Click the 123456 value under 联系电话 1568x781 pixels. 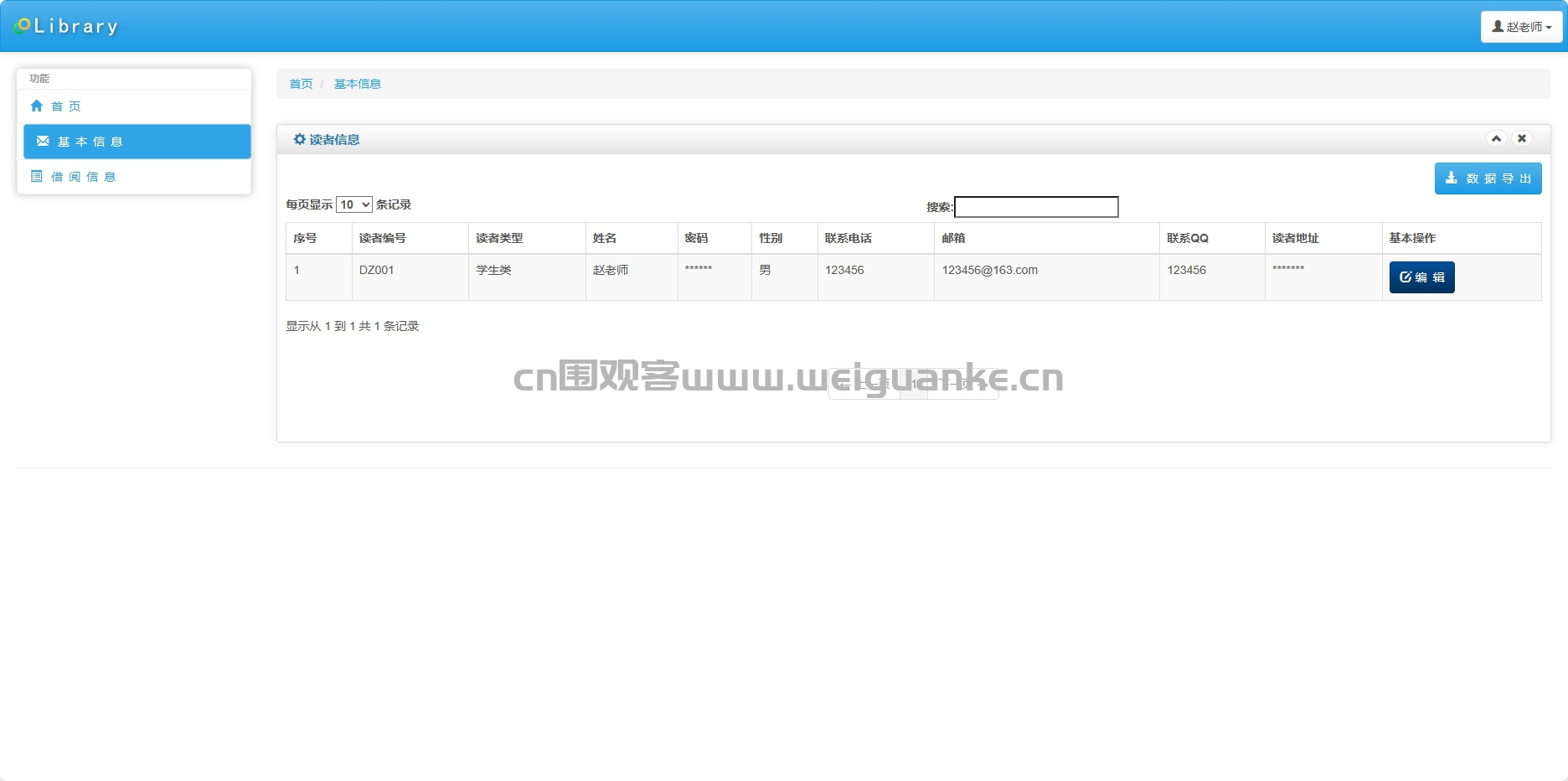(876, 277)
